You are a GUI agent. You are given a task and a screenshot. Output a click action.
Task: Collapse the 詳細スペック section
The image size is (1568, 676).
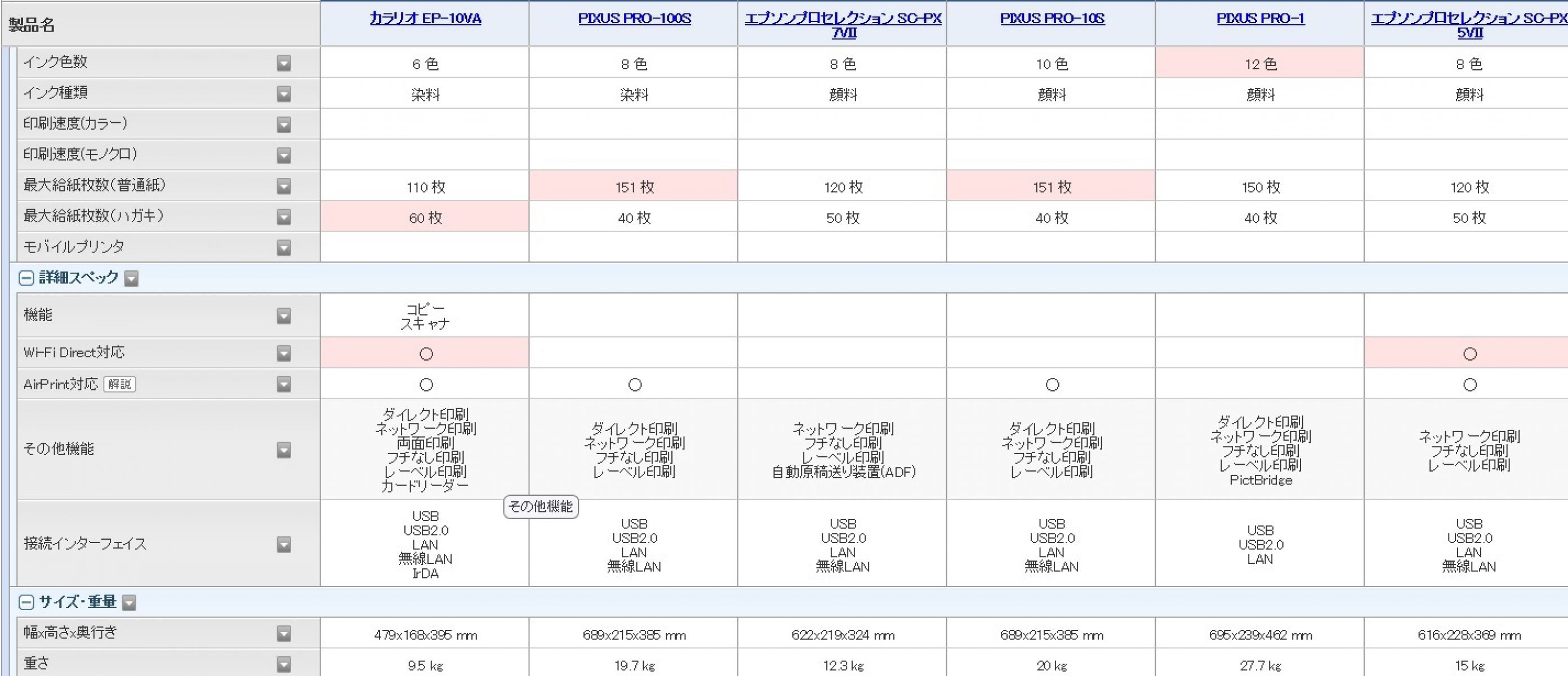(x=26, y=278)
